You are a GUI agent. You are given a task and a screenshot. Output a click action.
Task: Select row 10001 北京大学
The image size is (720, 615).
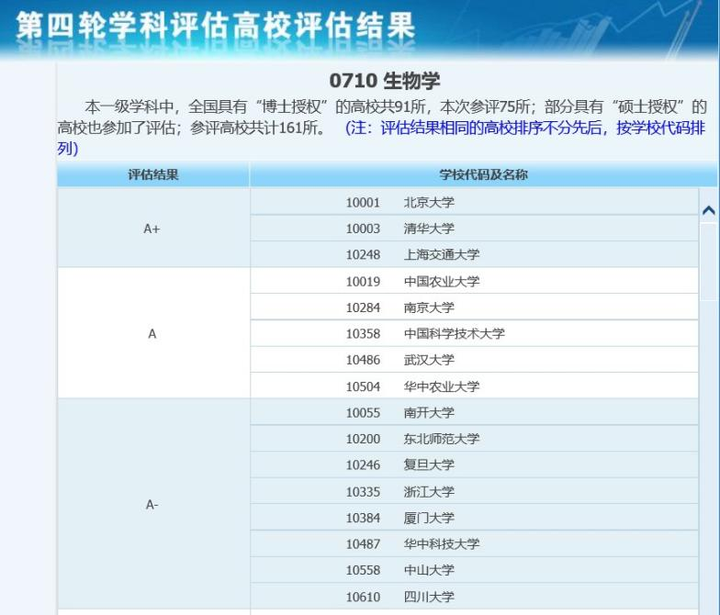[474, 202]
